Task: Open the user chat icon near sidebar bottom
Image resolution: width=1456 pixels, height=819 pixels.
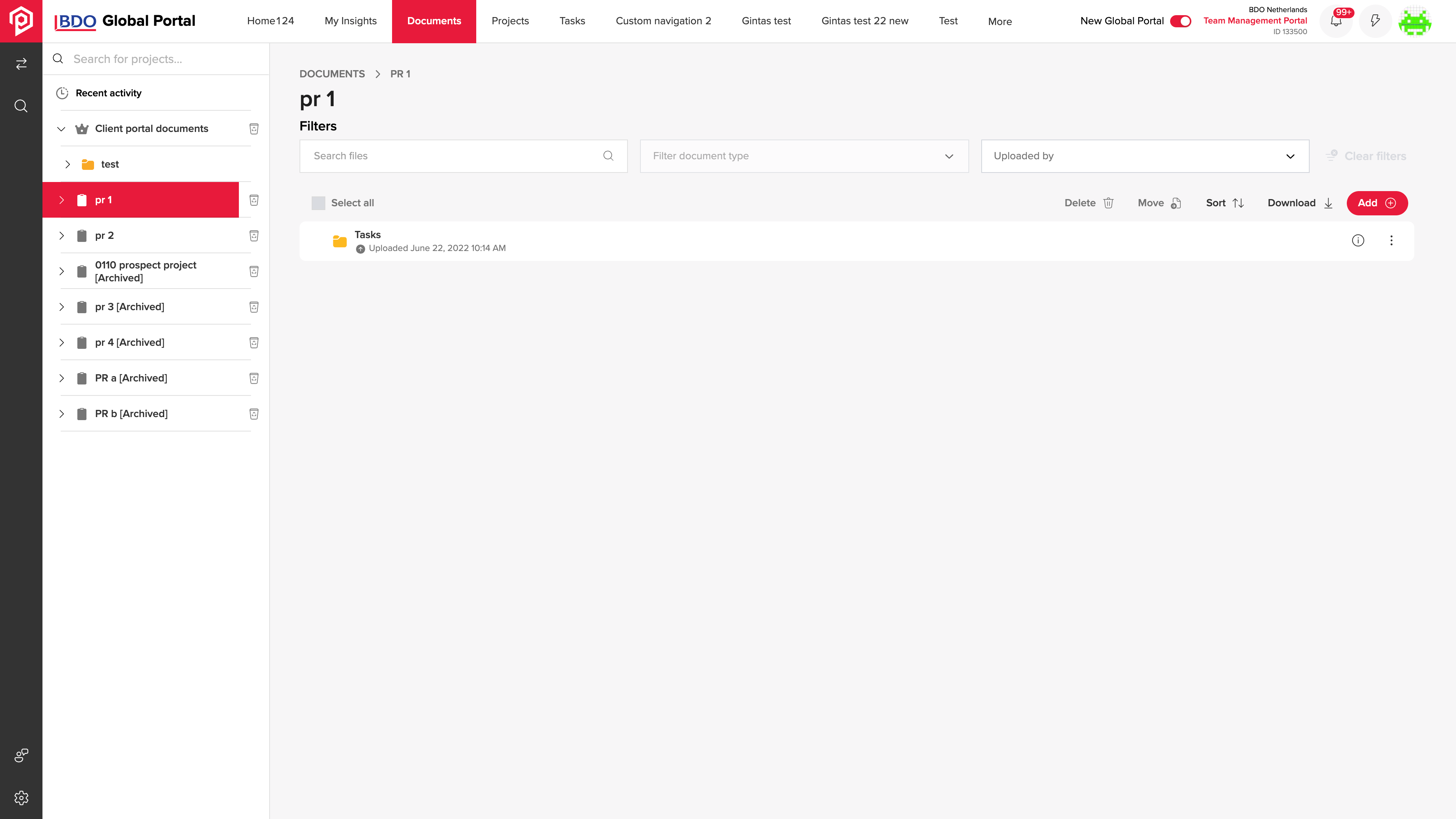Action: 21,755
